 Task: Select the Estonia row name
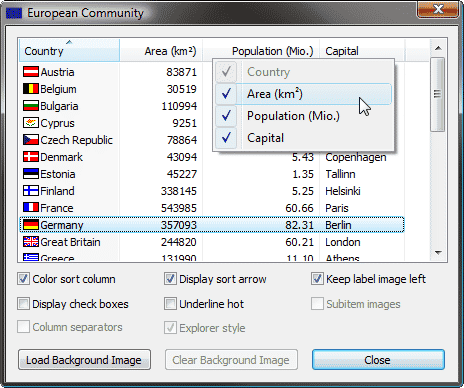click(58, 174)
